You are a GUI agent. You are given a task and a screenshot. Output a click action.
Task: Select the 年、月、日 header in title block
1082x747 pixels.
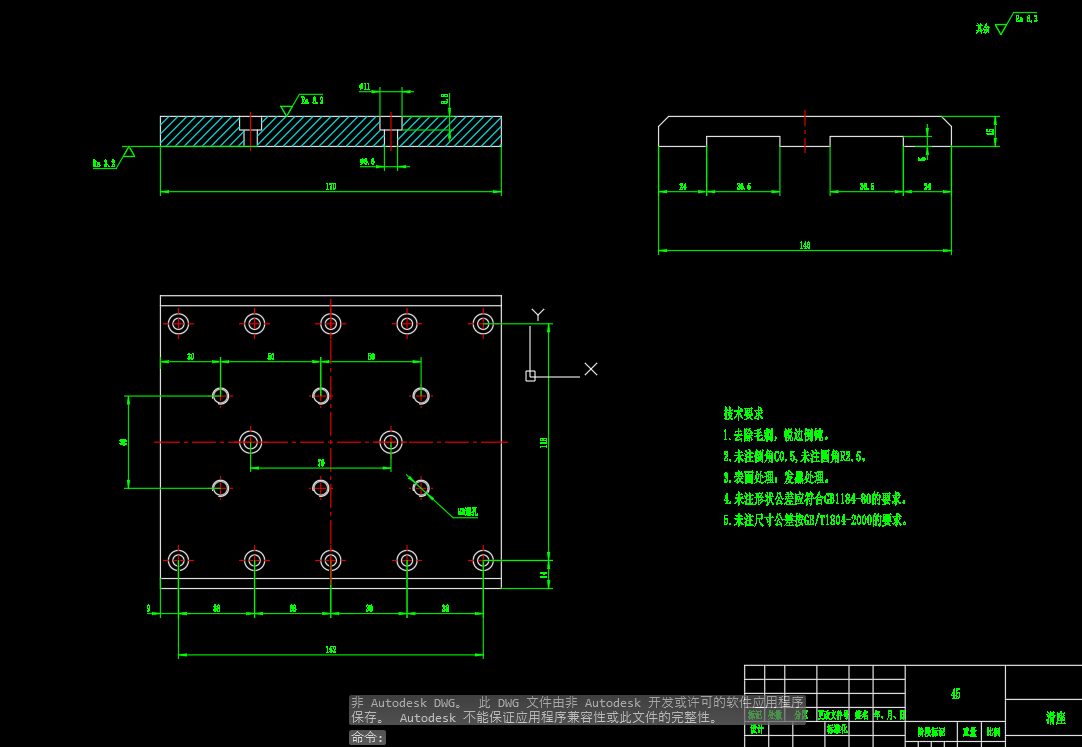889,715
